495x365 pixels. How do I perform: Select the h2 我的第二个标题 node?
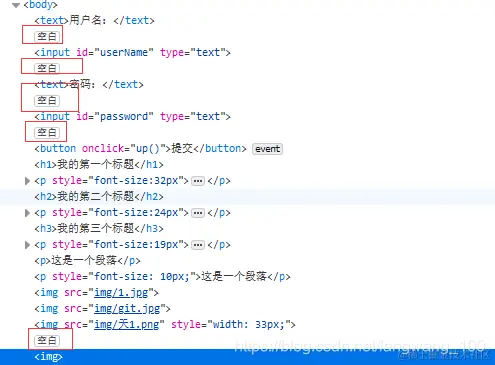99,196
